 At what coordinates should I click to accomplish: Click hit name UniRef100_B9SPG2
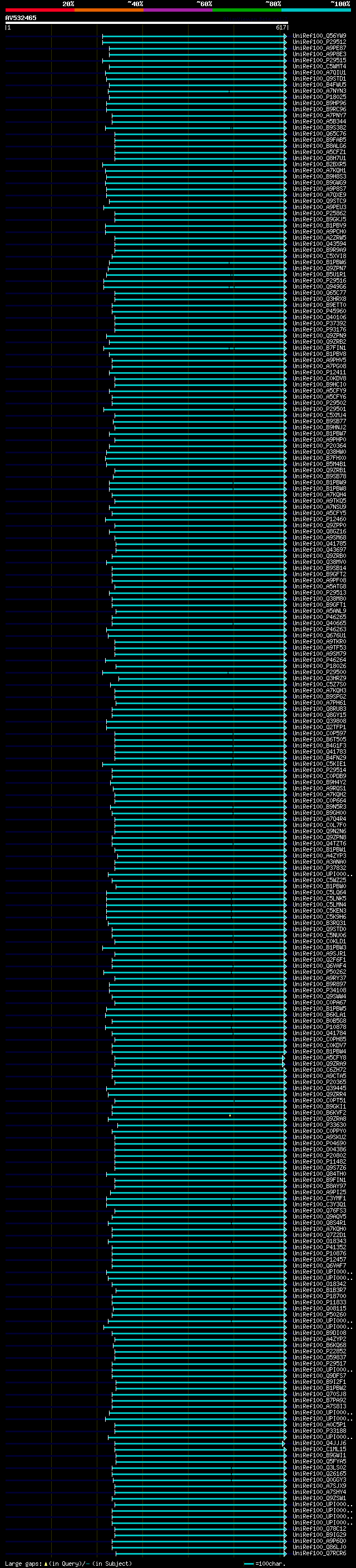click(319, 697)
